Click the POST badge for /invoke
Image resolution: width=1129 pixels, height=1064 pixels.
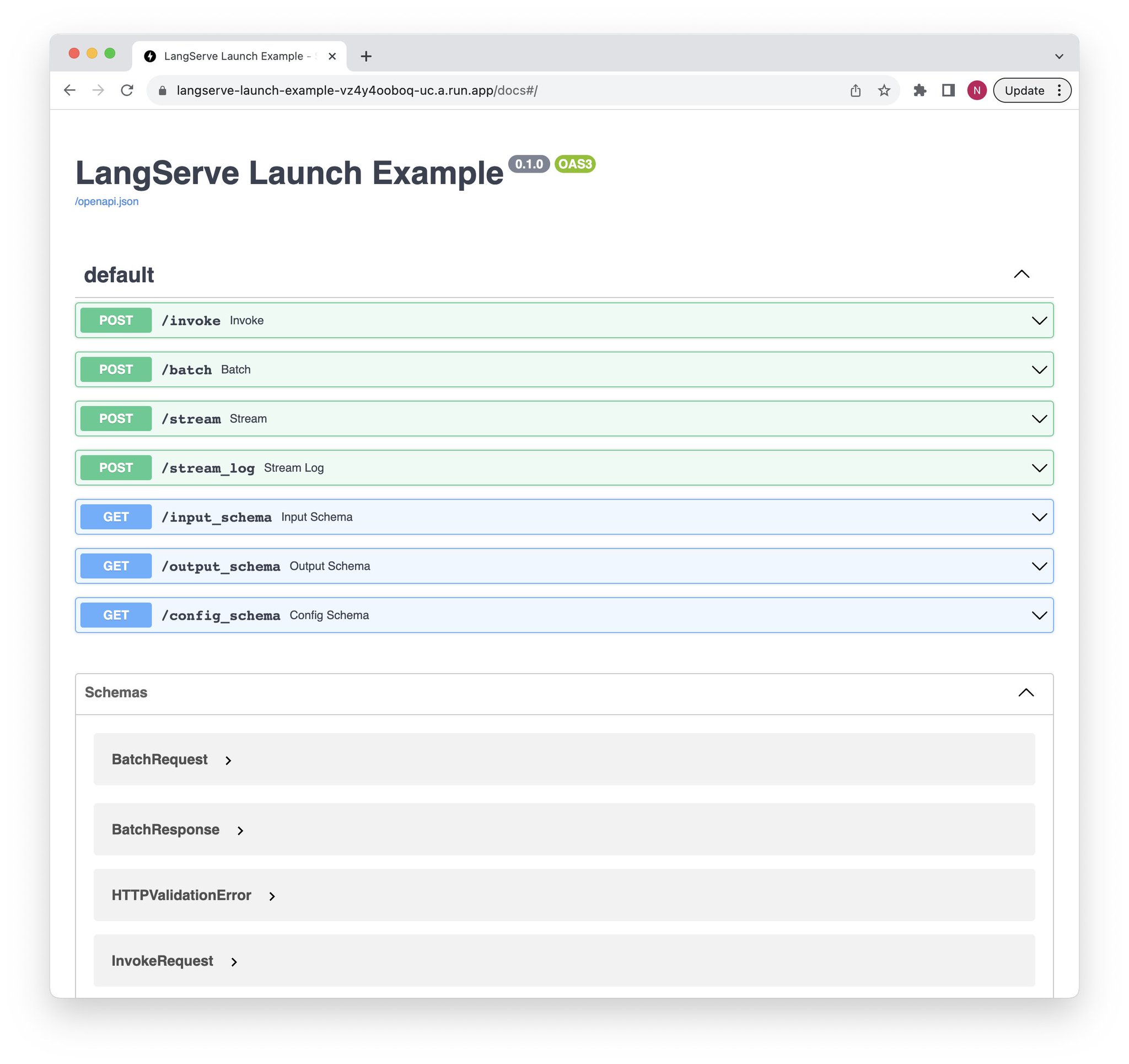pos(116,320)
